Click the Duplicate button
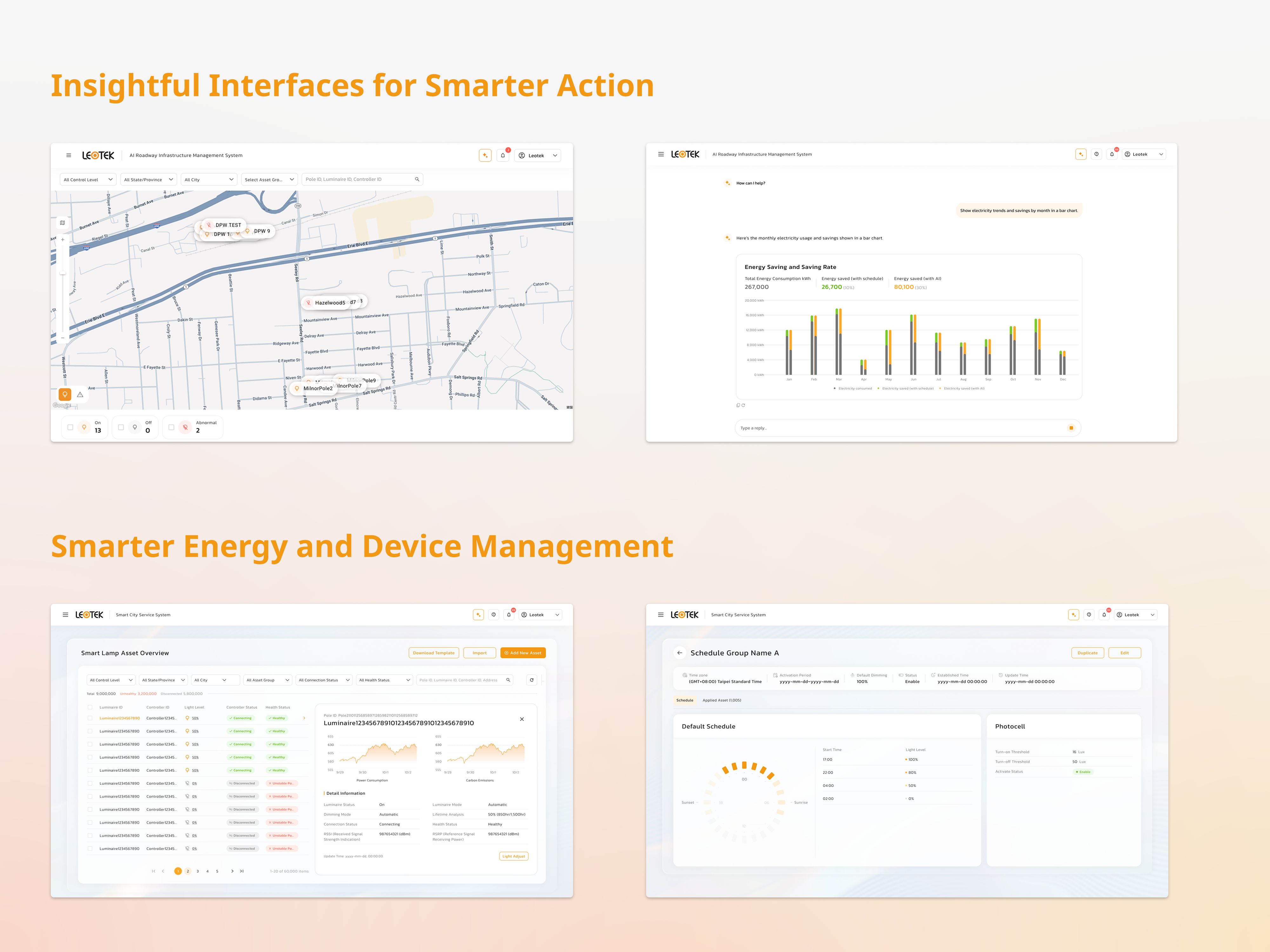 [x=1087, y=653]
